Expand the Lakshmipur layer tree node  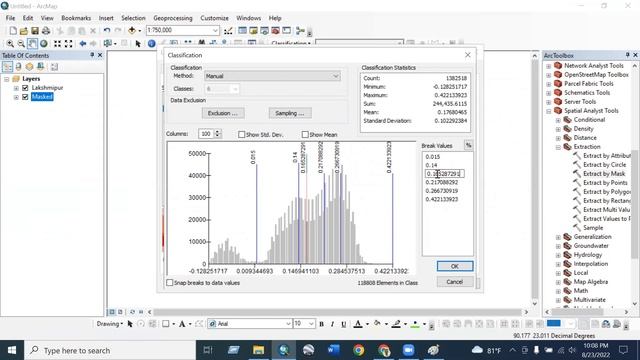click(x=16, y=88)
